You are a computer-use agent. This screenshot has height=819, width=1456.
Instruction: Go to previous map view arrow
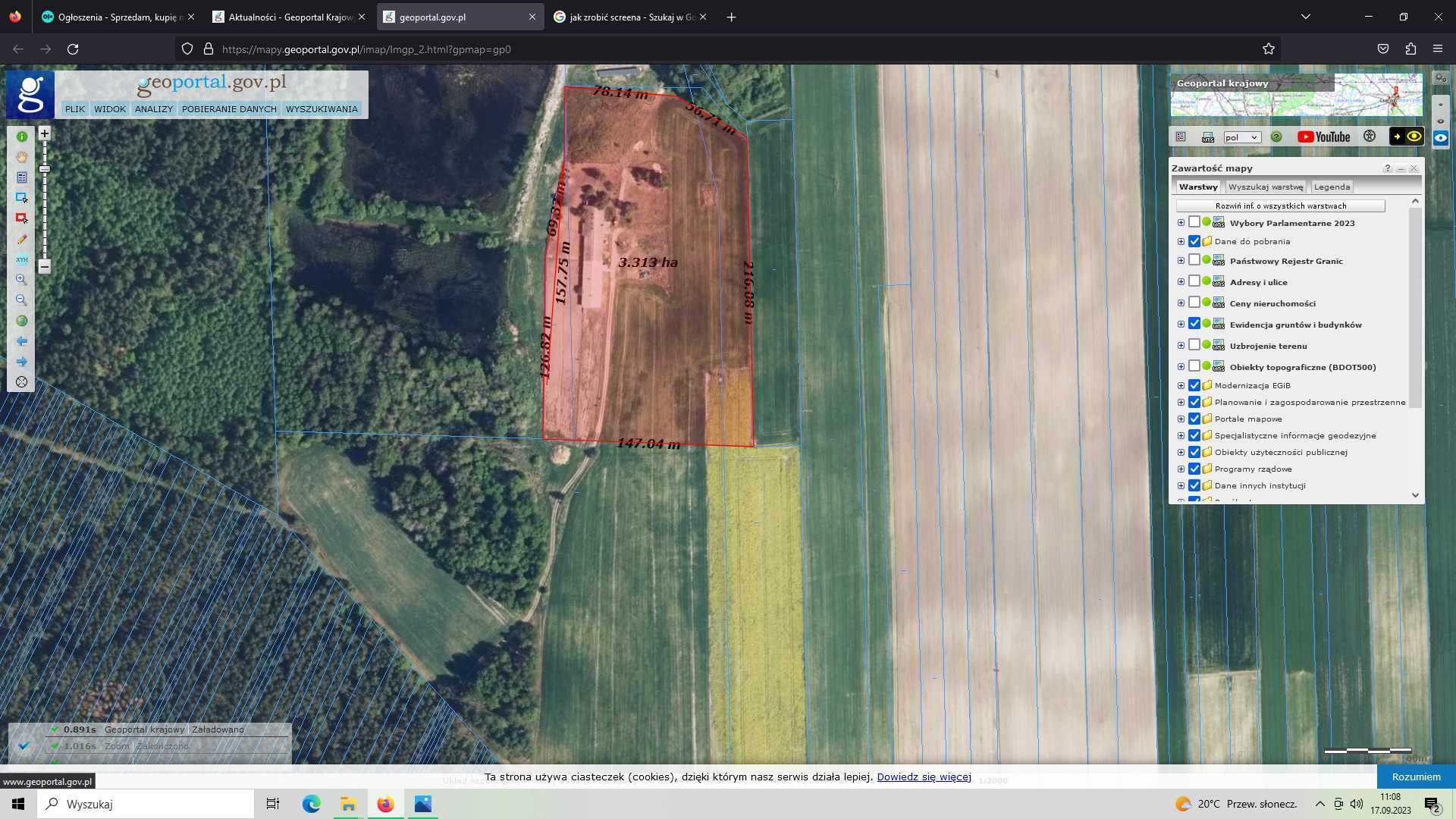(x=22, y=341)
